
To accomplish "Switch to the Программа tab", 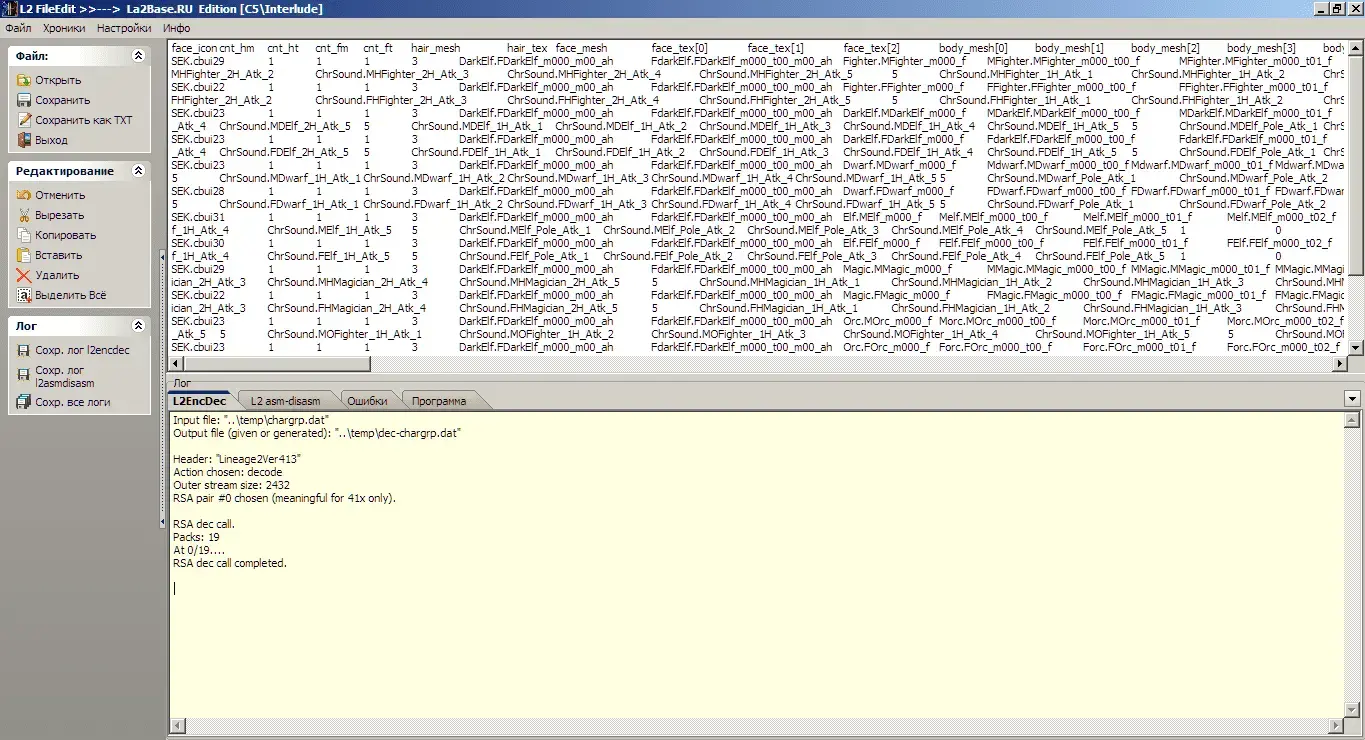I will (438, 401).
